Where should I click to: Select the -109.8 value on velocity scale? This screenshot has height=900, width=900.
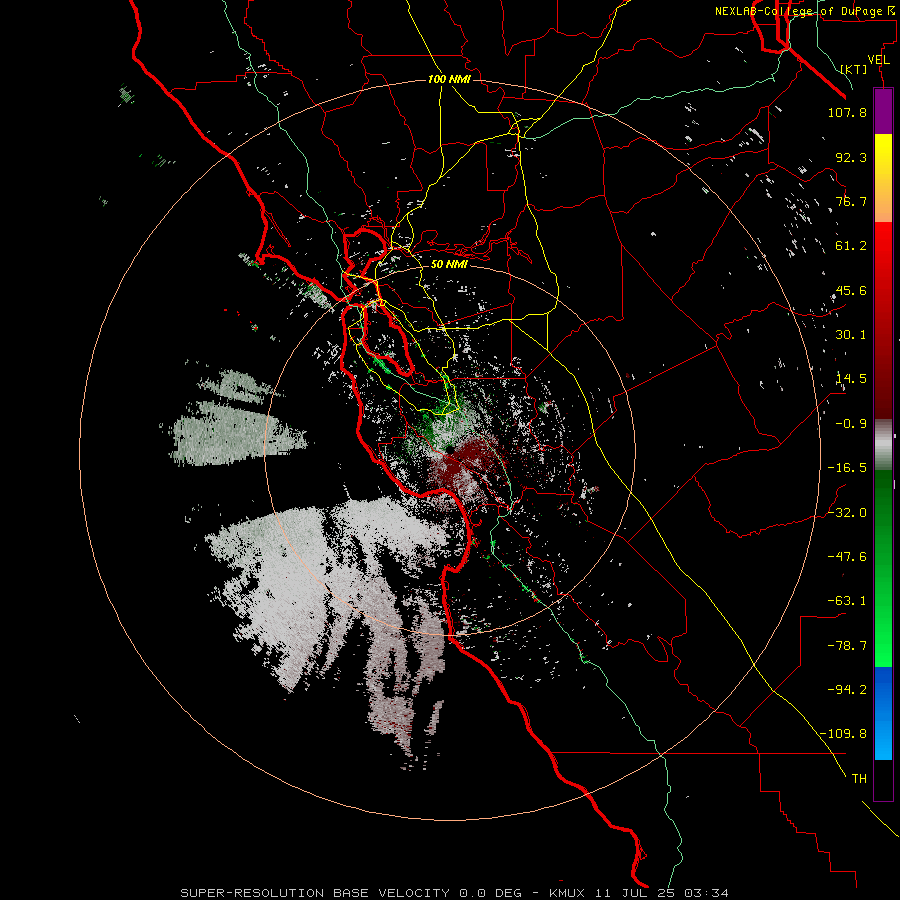844,734
